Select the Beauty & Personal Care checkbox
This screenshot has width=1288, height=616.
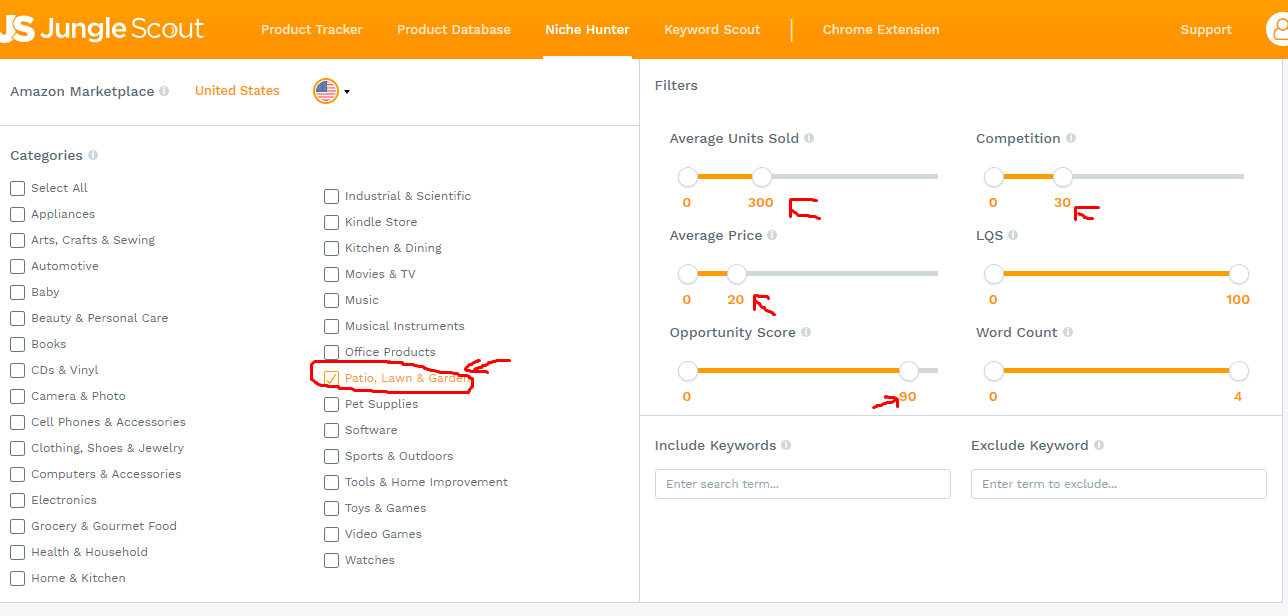[18, 318]
